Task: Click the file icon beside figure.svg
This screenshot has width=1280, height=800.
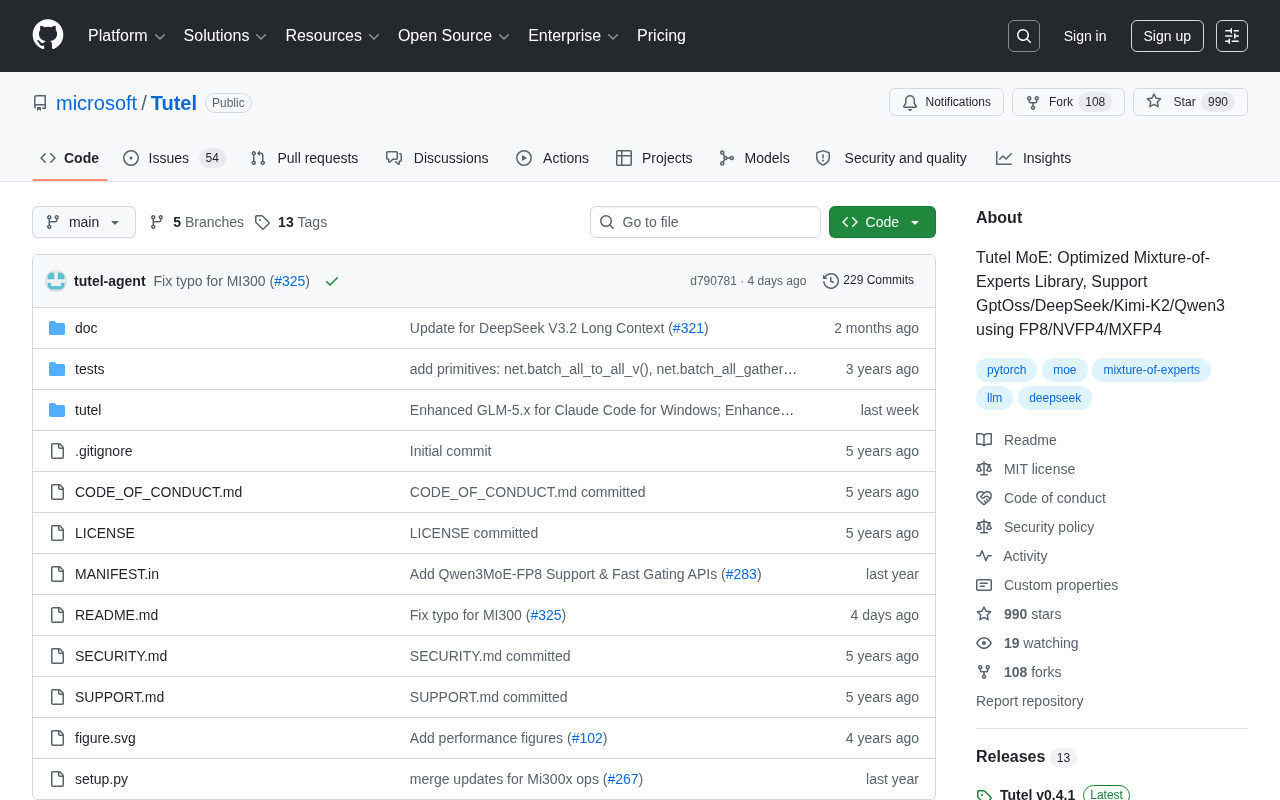Action: tap(57, 738)
